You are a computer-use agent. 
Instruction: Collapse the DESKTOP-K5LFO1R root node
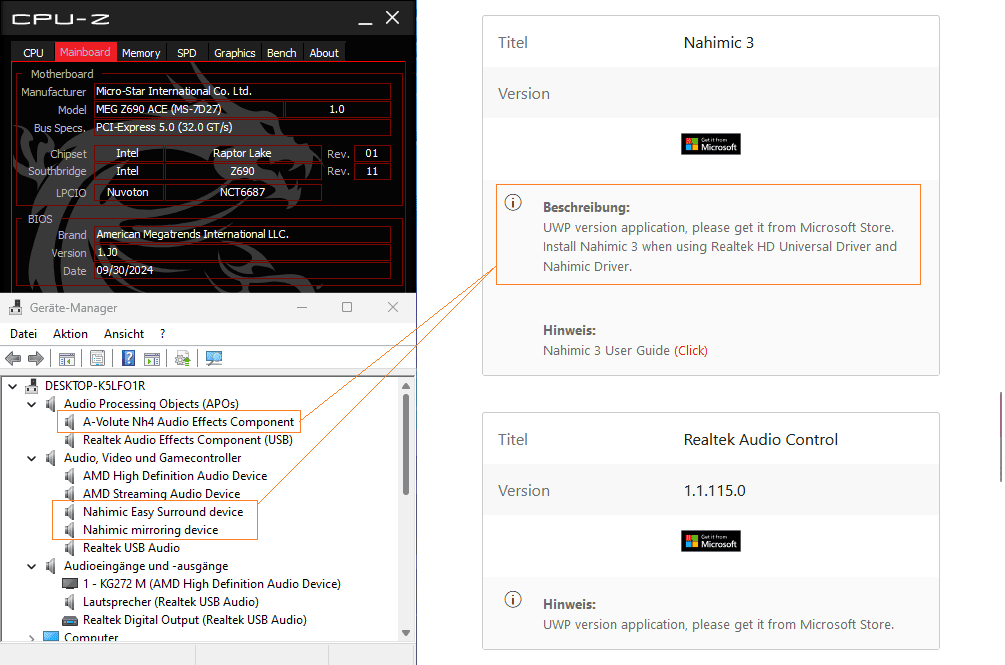click(x=12, y=386)
